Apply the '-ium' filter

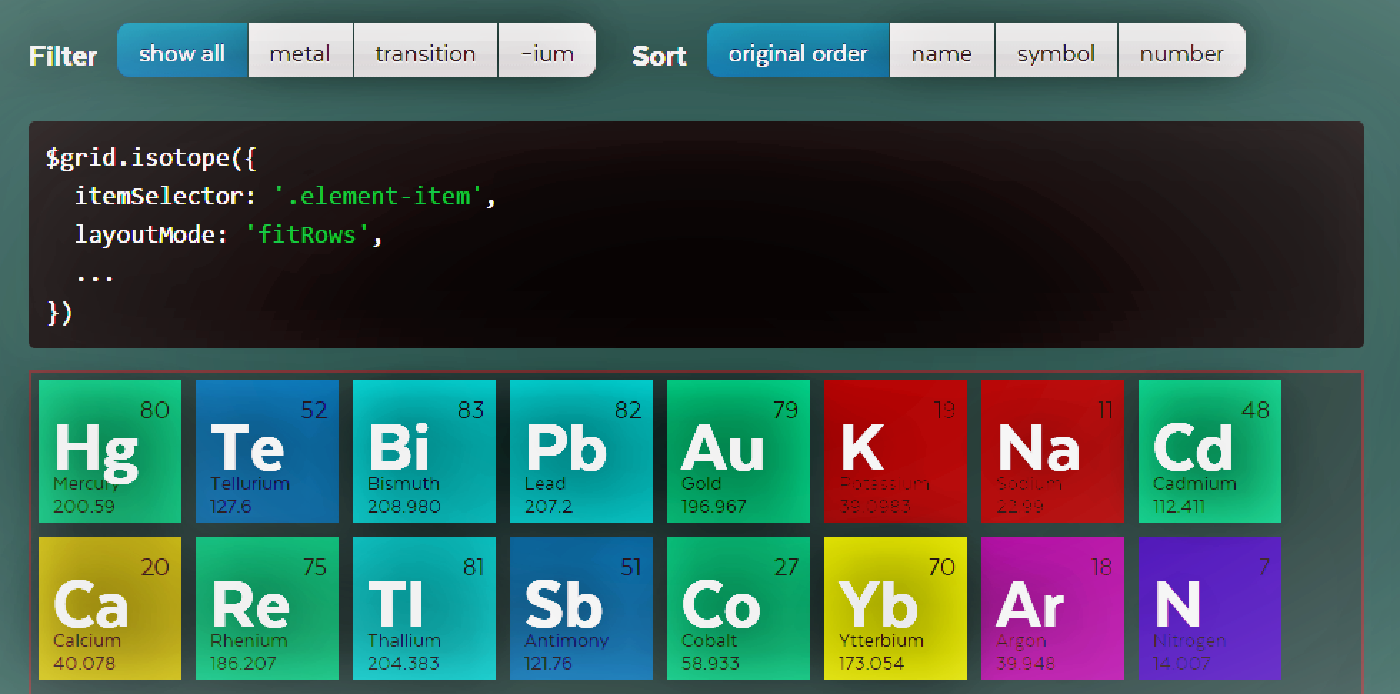[x=547, y=52]
